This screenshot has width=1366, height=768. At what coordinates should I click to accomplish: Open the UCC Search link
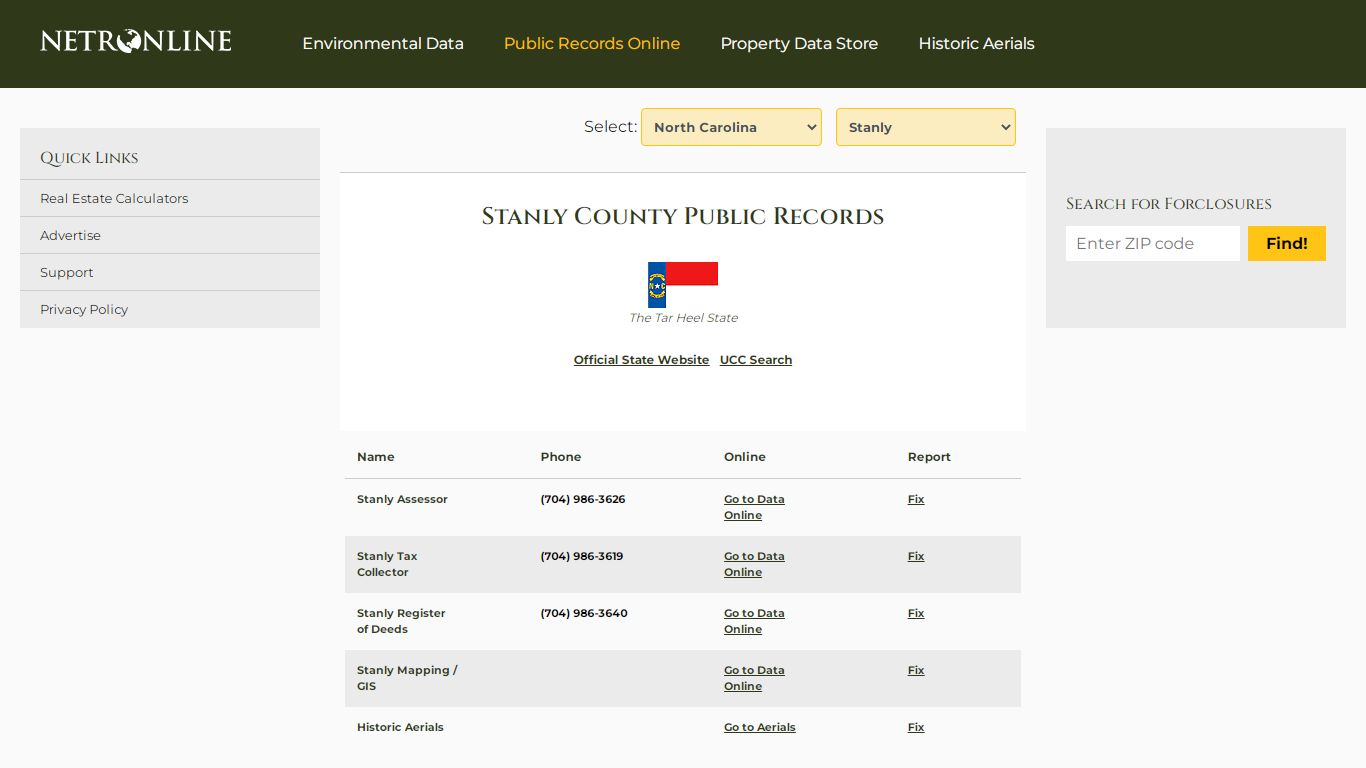click(756, 360)
